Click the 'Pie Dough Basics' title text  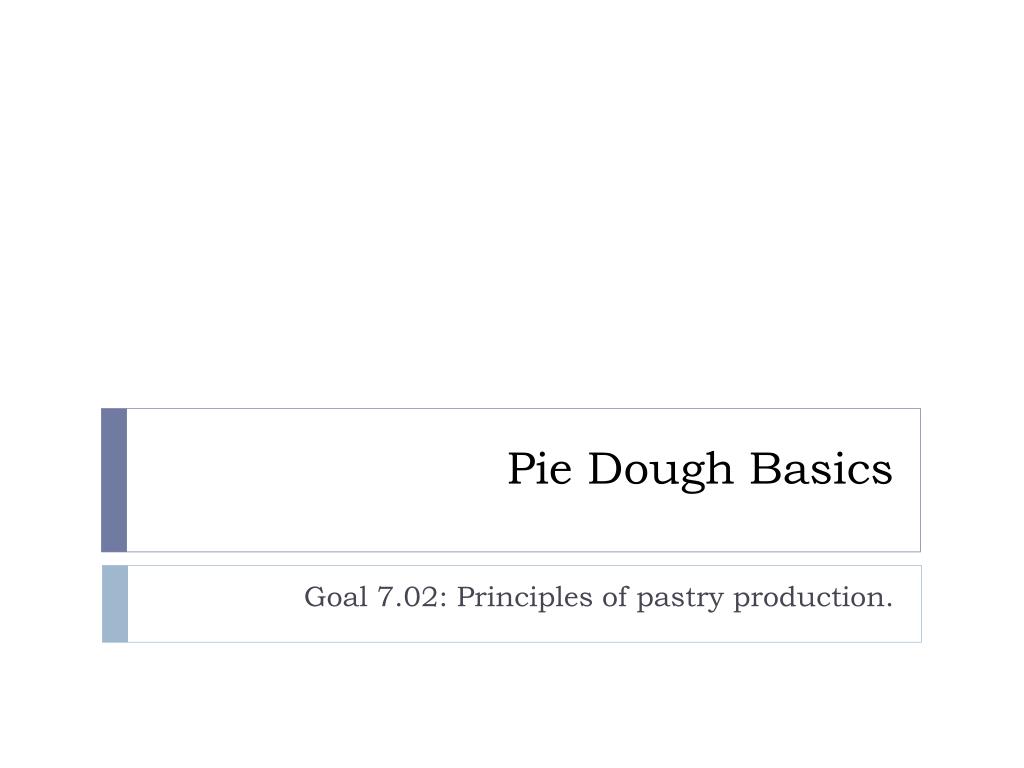(699, 469)
